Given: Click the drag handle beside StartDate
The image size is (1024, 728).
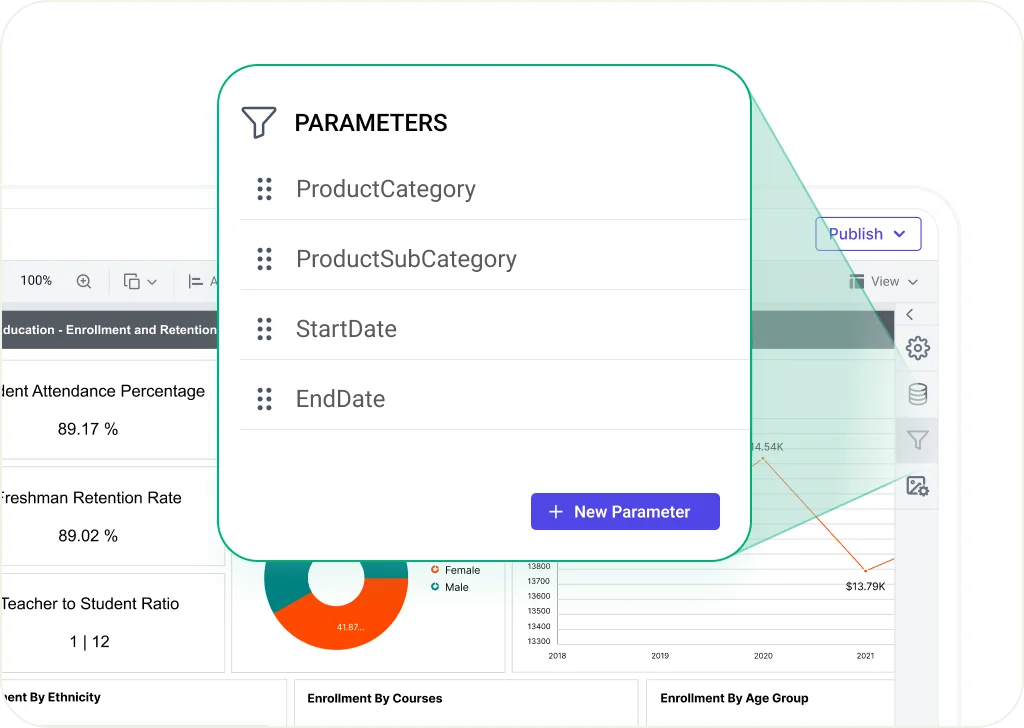Looking at the screenshot, I should tap(264, 329).
